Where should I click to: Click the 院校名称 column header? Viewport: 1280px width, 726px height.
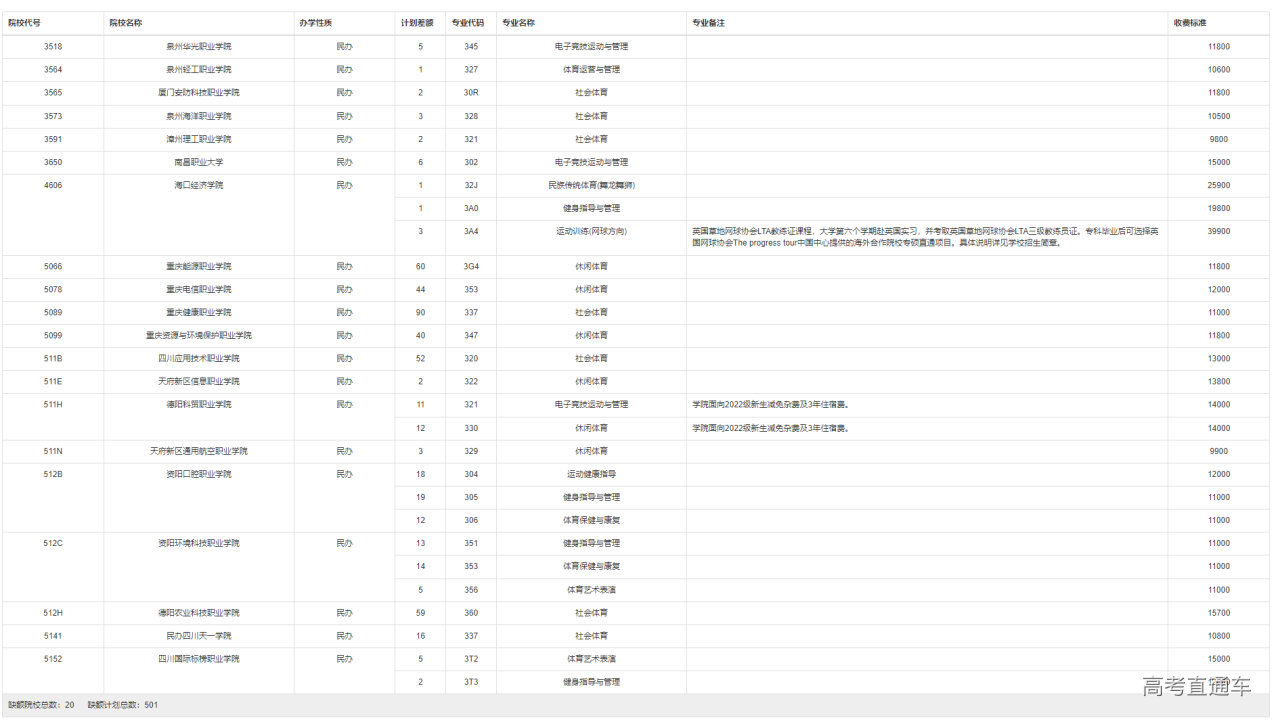click(x=126, y=22)
